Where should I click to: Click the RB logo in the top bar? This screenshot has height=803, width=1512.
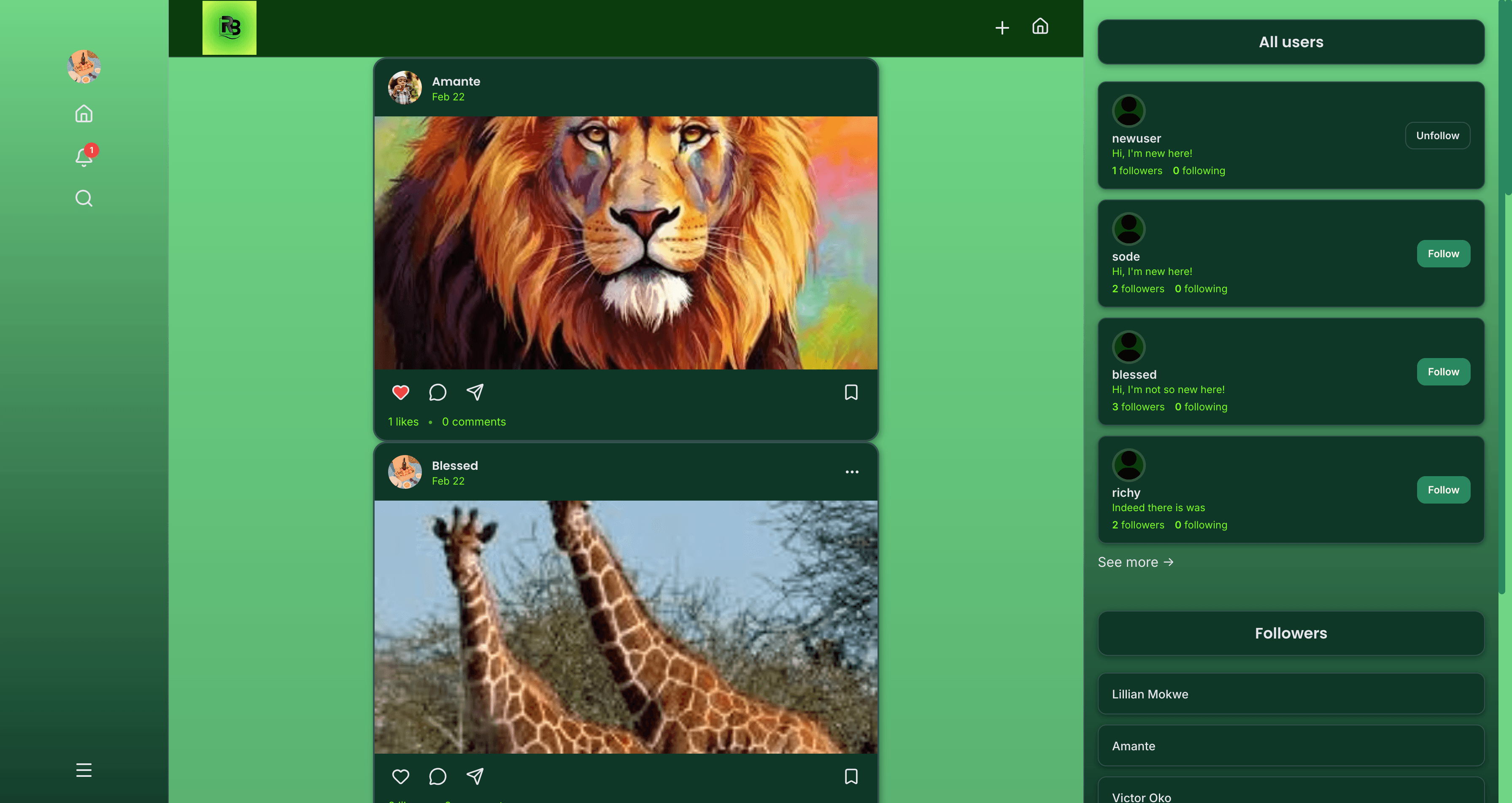point(229,27)
